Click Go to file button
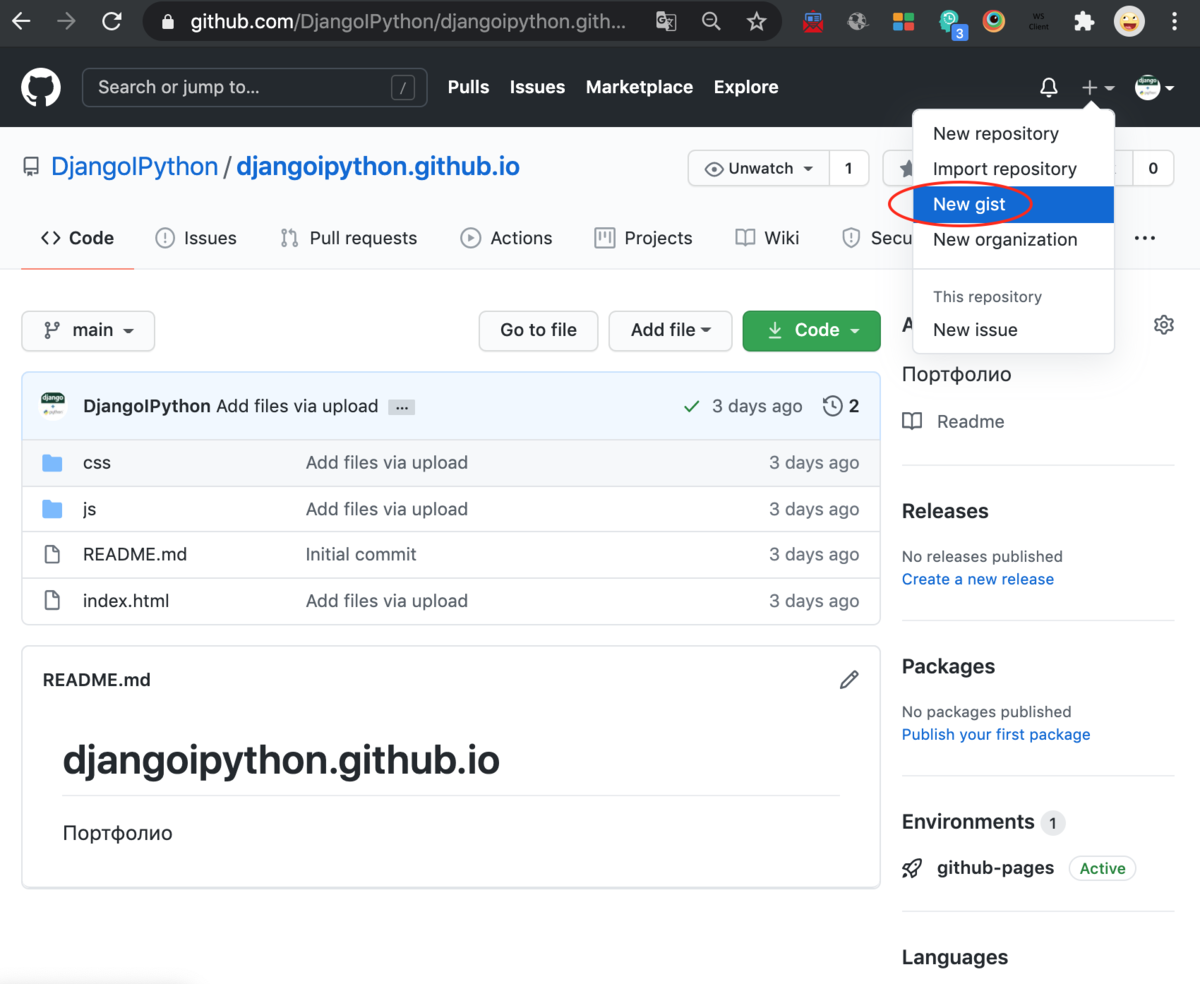Viewport: 1200px width, 984px height. (x=539, y=331)
